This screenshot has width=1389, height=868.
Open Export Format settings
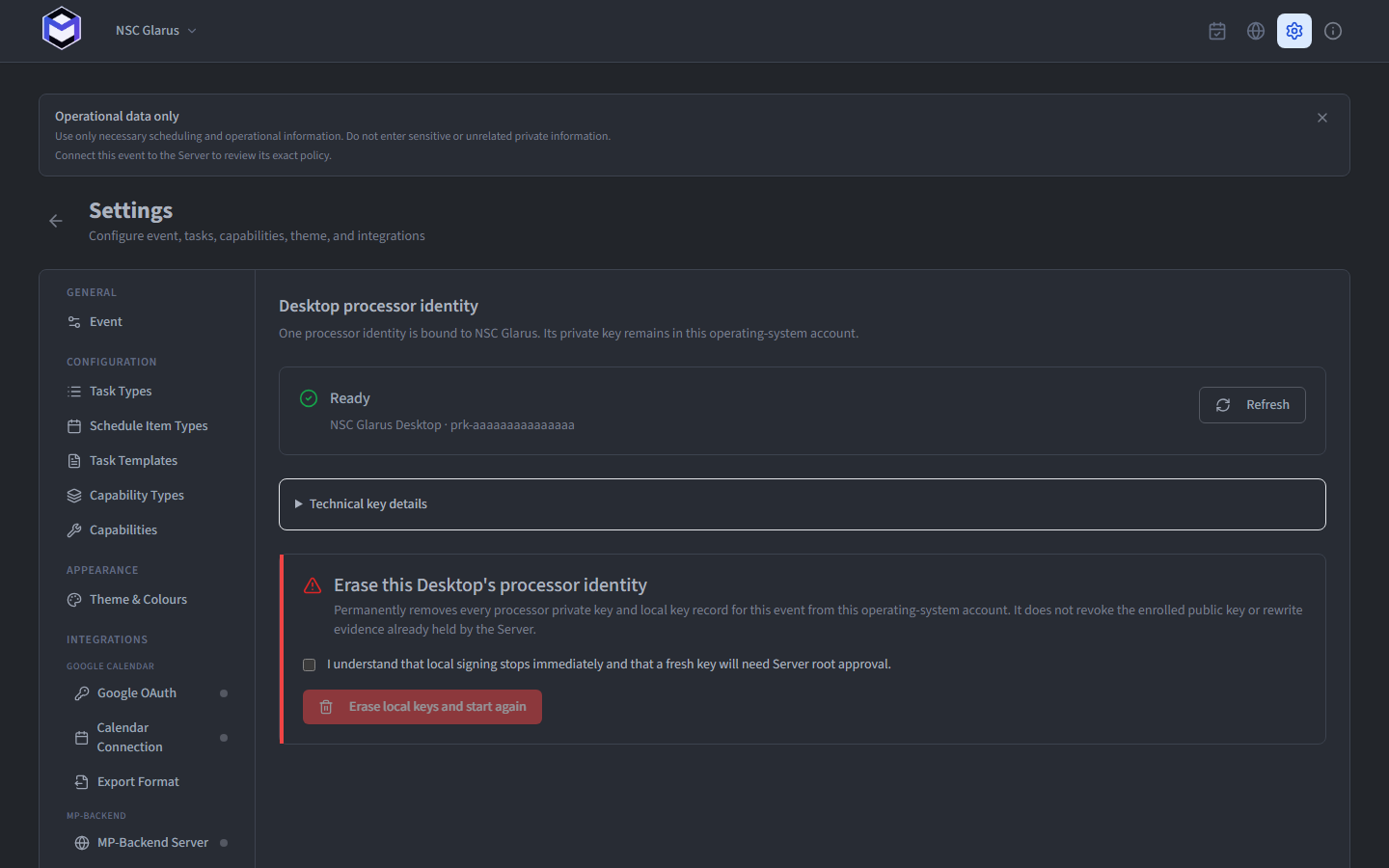(x=150, y=782)
